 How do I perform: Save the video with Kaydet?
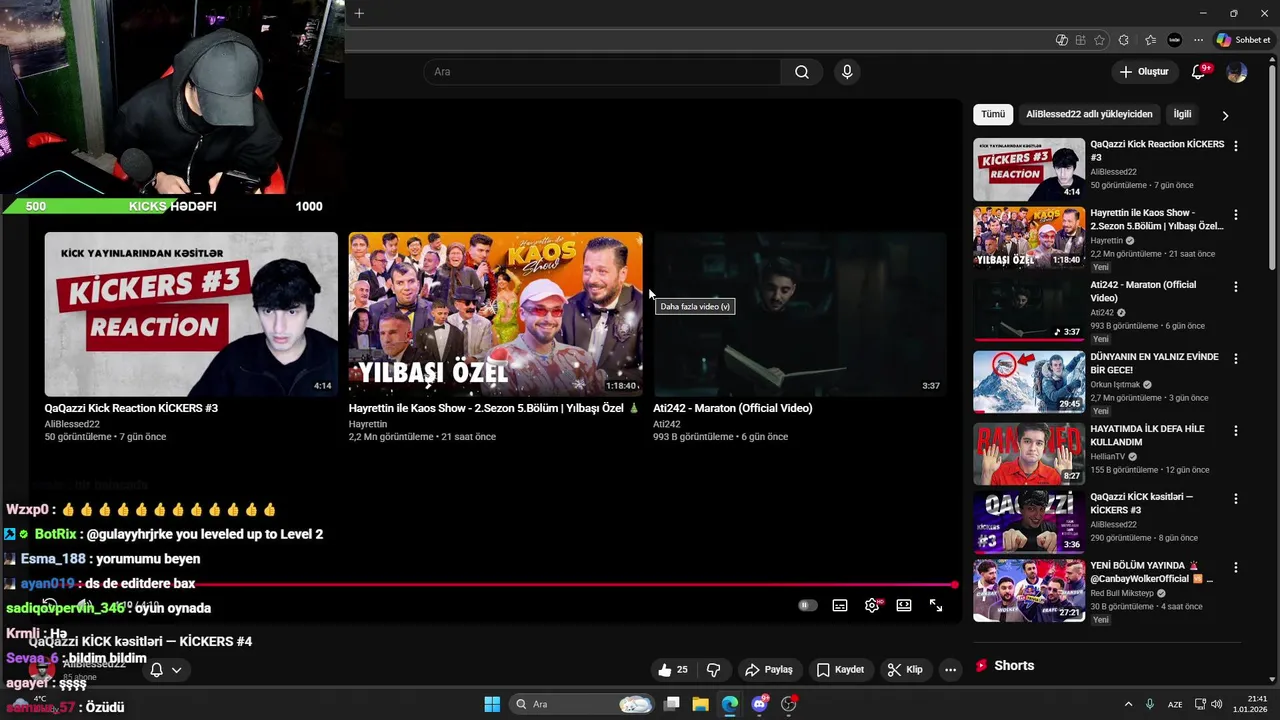tap(840, 670)
